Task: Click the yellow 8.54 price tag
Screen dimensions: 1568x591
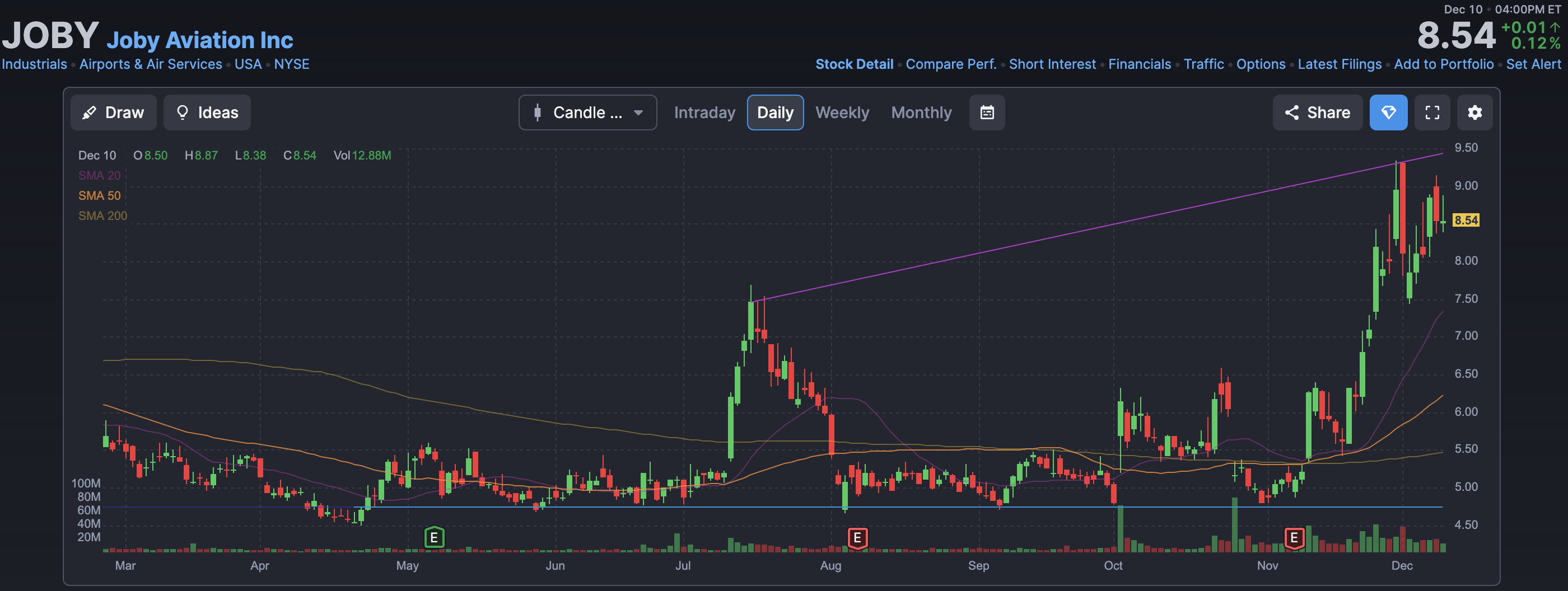Action: [x=1466, y=220]
